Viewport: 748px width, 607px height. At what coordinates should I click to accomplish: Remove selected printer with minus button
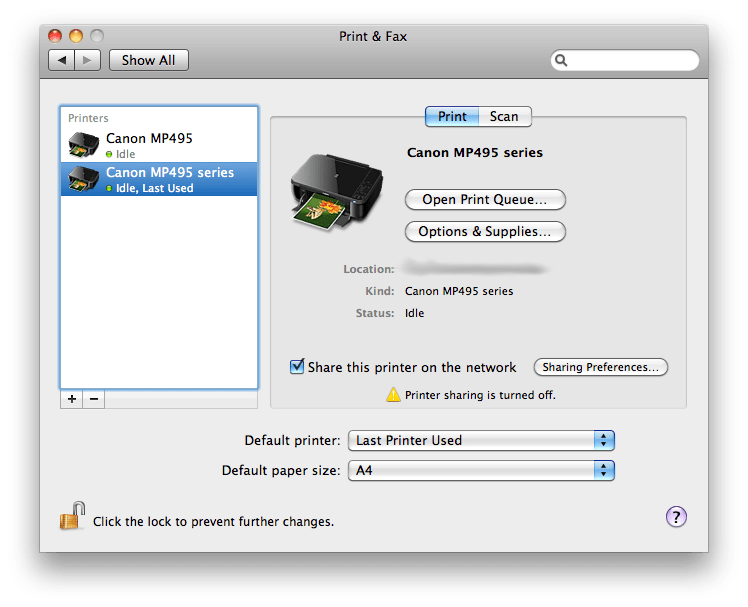click(x=94, y=399)
